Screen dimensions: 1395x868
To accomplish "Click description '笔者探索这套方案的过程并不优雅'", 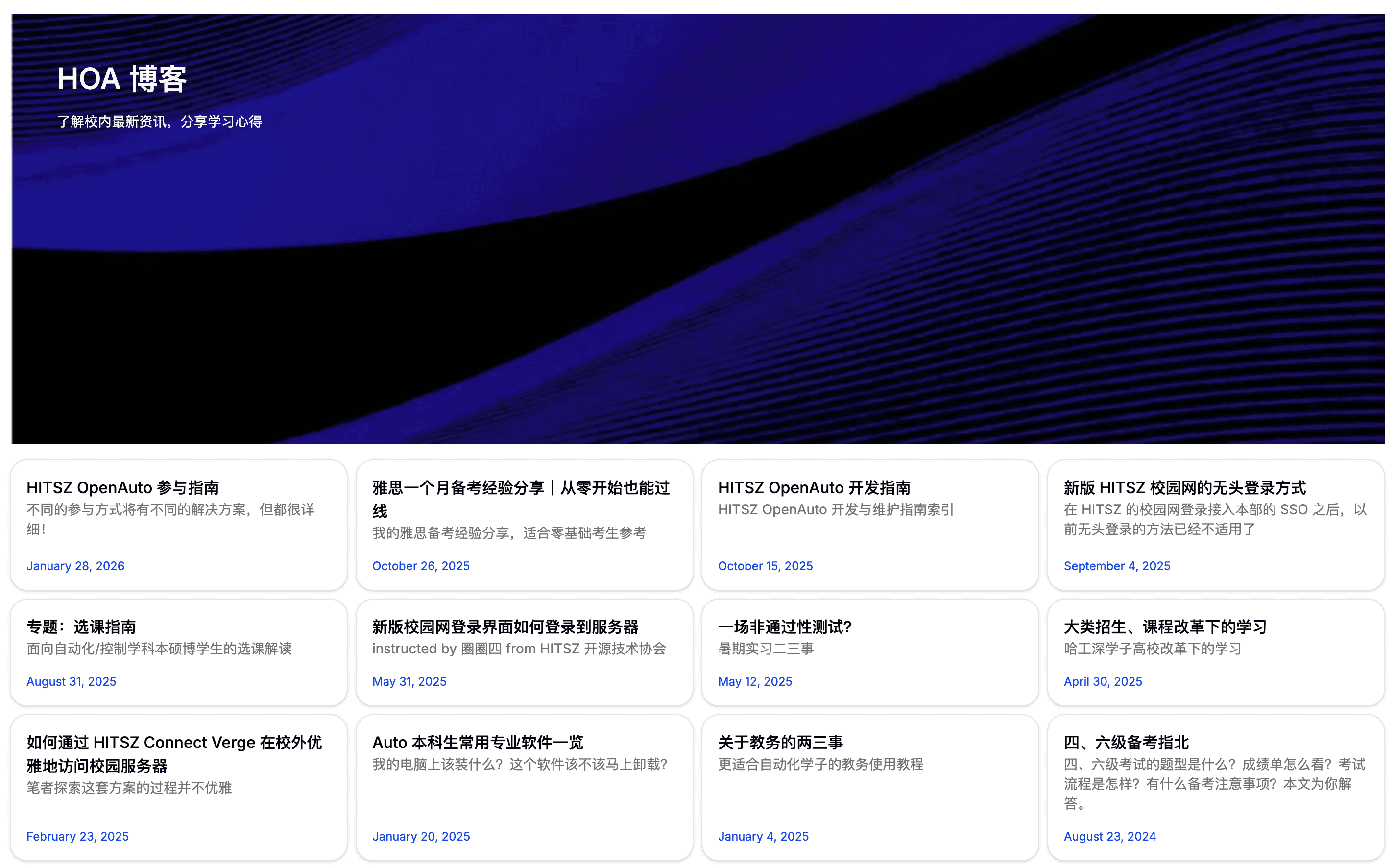I will pos(129,788).
